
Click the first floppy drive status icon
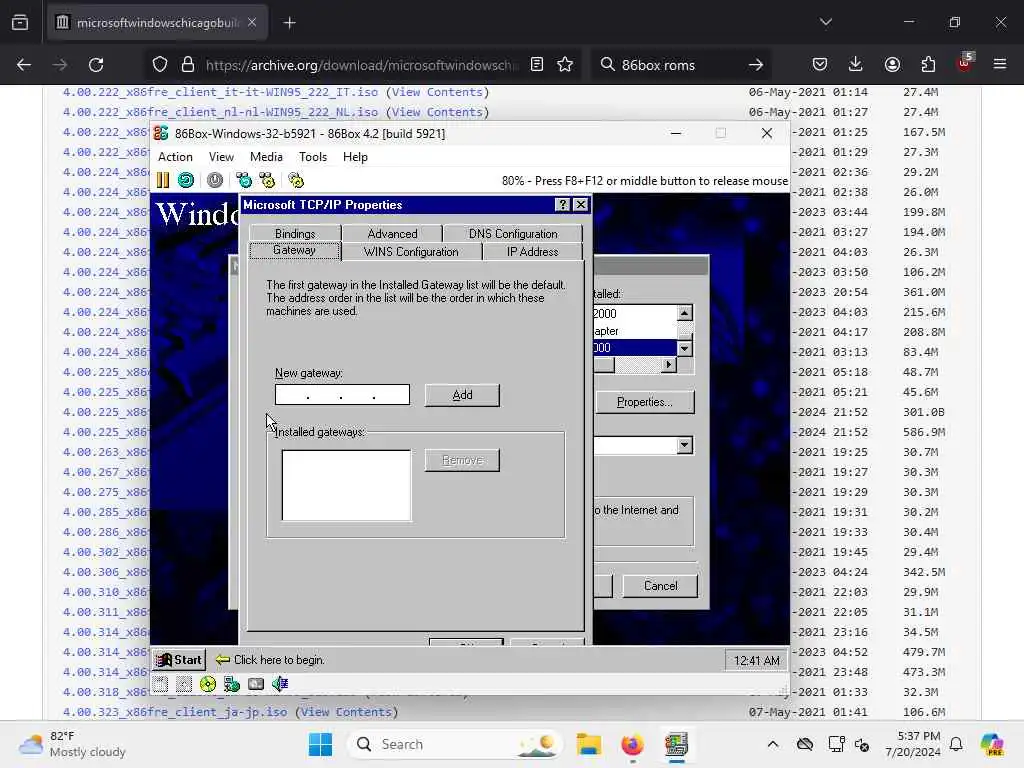161,684
